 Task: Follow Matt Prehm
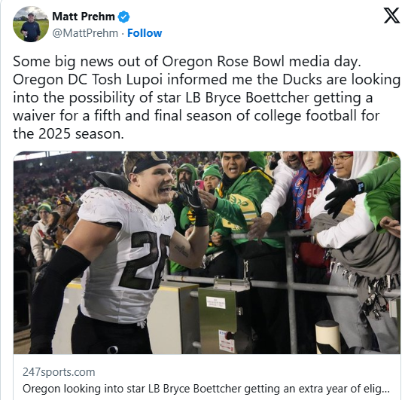tap(145, 33)
